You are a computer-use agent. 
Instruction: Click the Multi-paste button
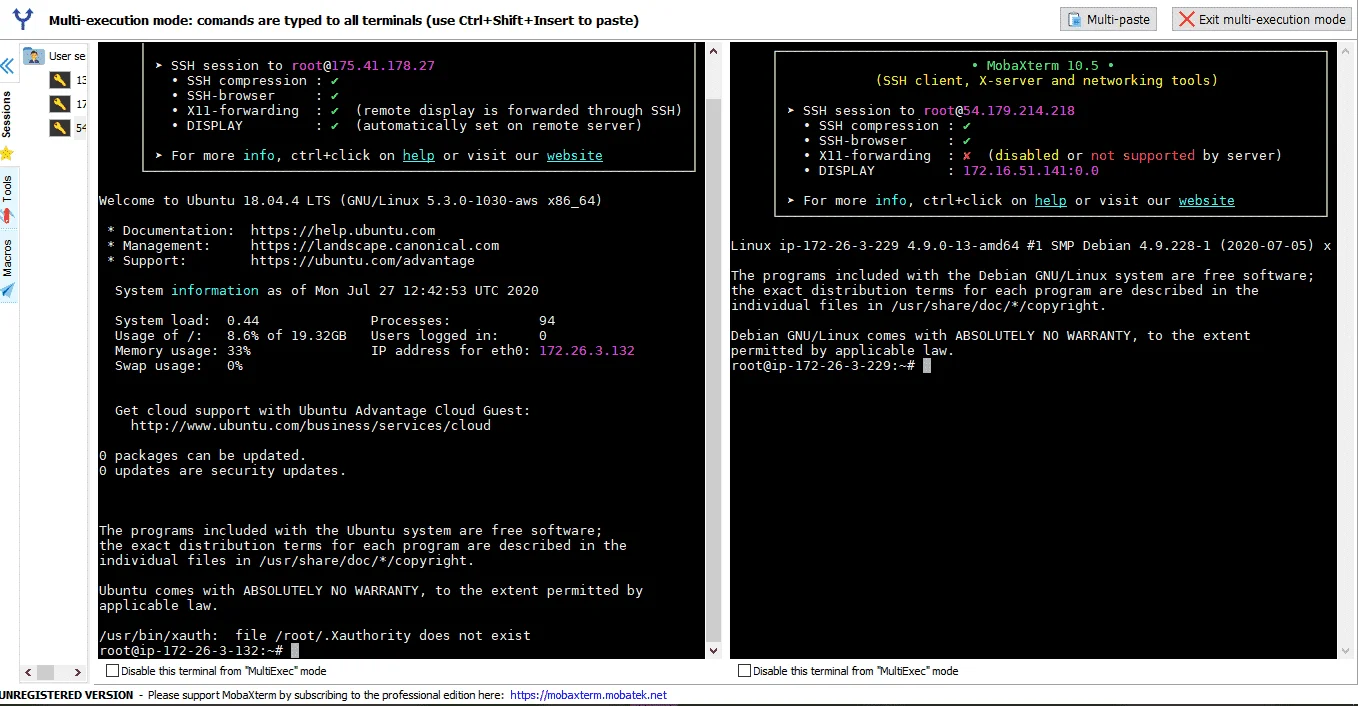pos(1108,19)
